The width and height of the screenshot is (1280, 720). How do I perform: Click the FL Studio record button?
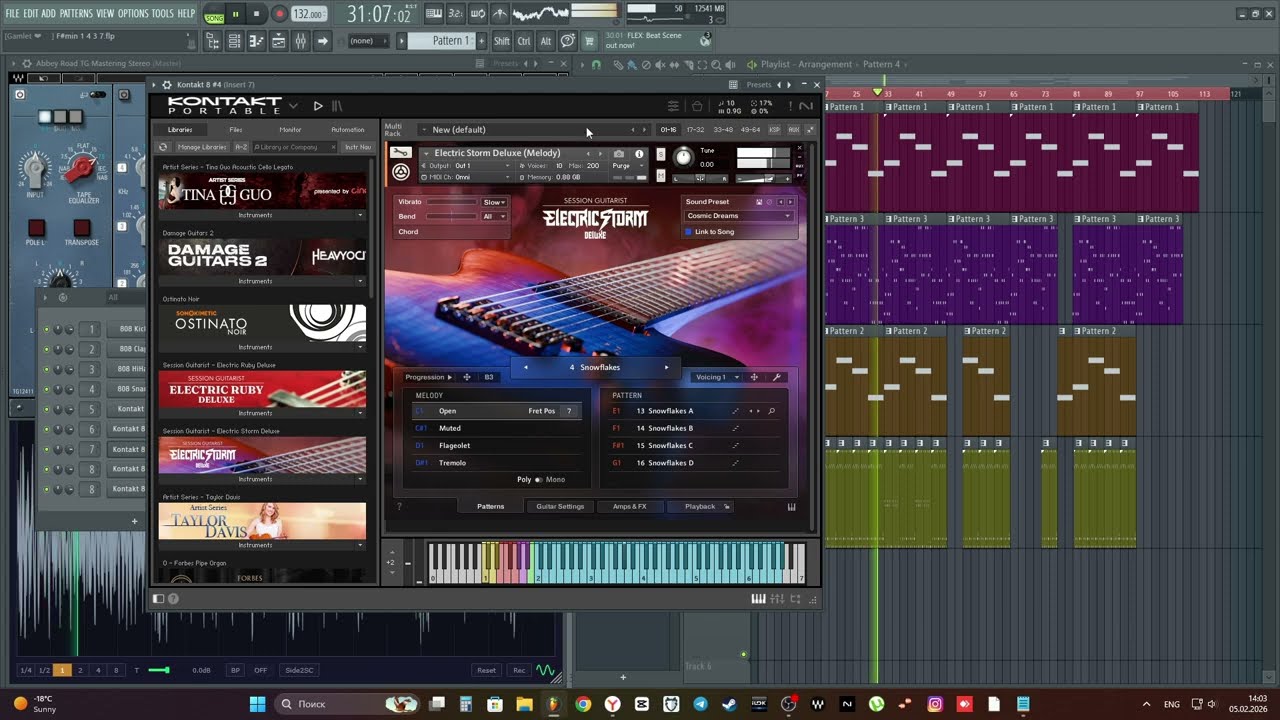coord(279,14)
